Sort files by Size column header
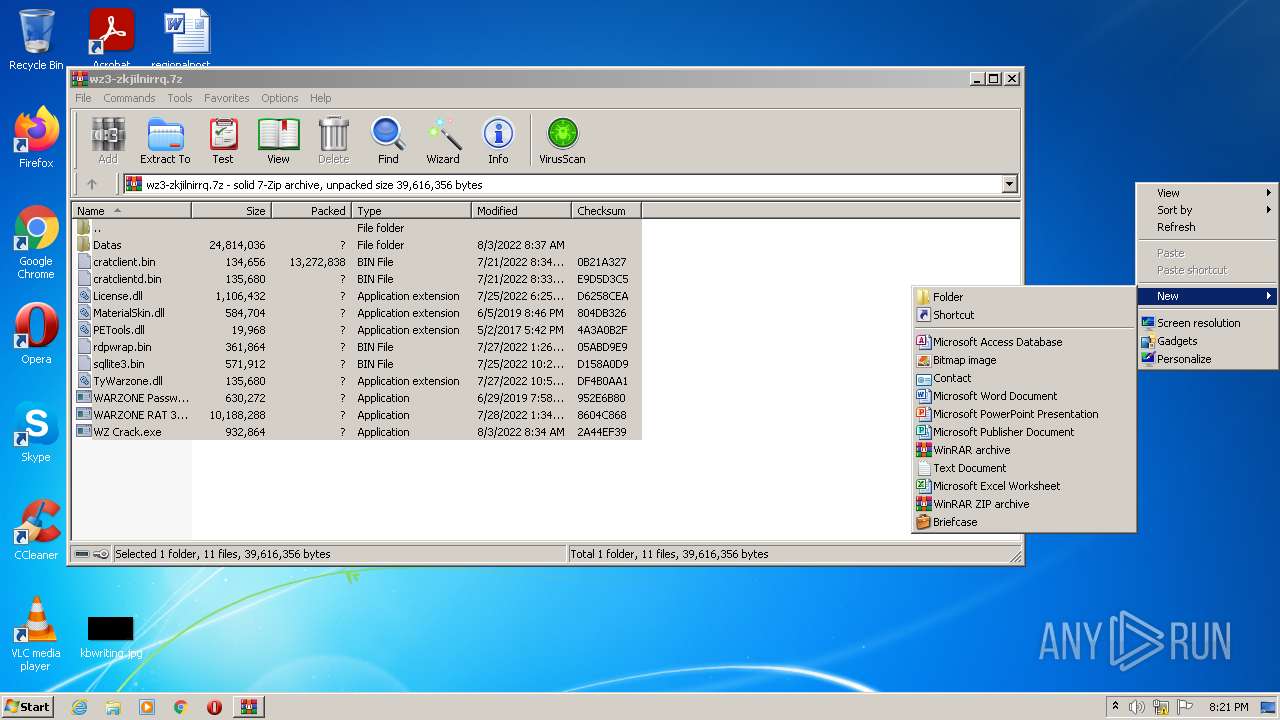Image resolution: width=1280 pixels, height=720 pixels. pos(231,211)
